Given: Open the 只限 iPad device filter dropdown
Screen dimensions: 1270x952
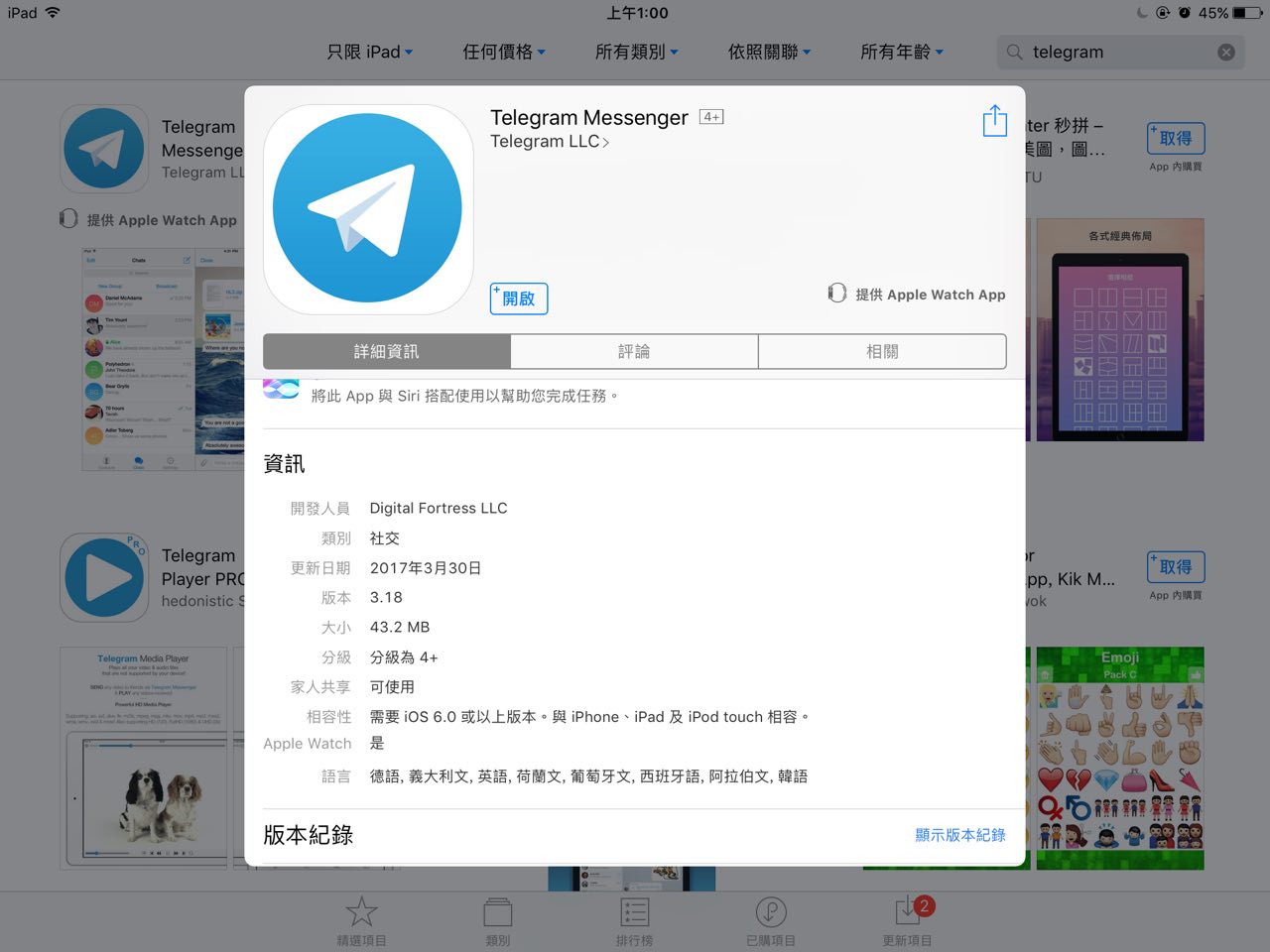Looking at the screenshot, I should [x=370, y=52].
